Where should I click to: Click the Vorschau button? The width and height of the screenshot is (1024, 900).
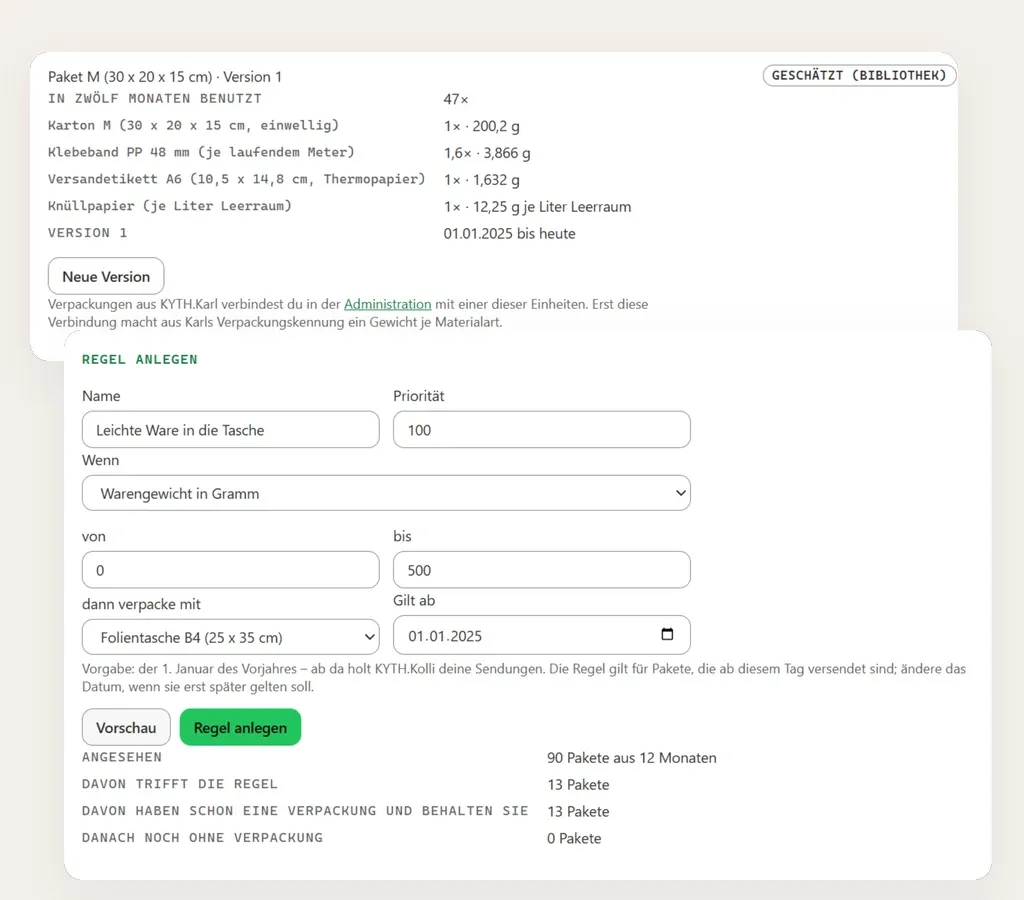[x=126, y=727]
